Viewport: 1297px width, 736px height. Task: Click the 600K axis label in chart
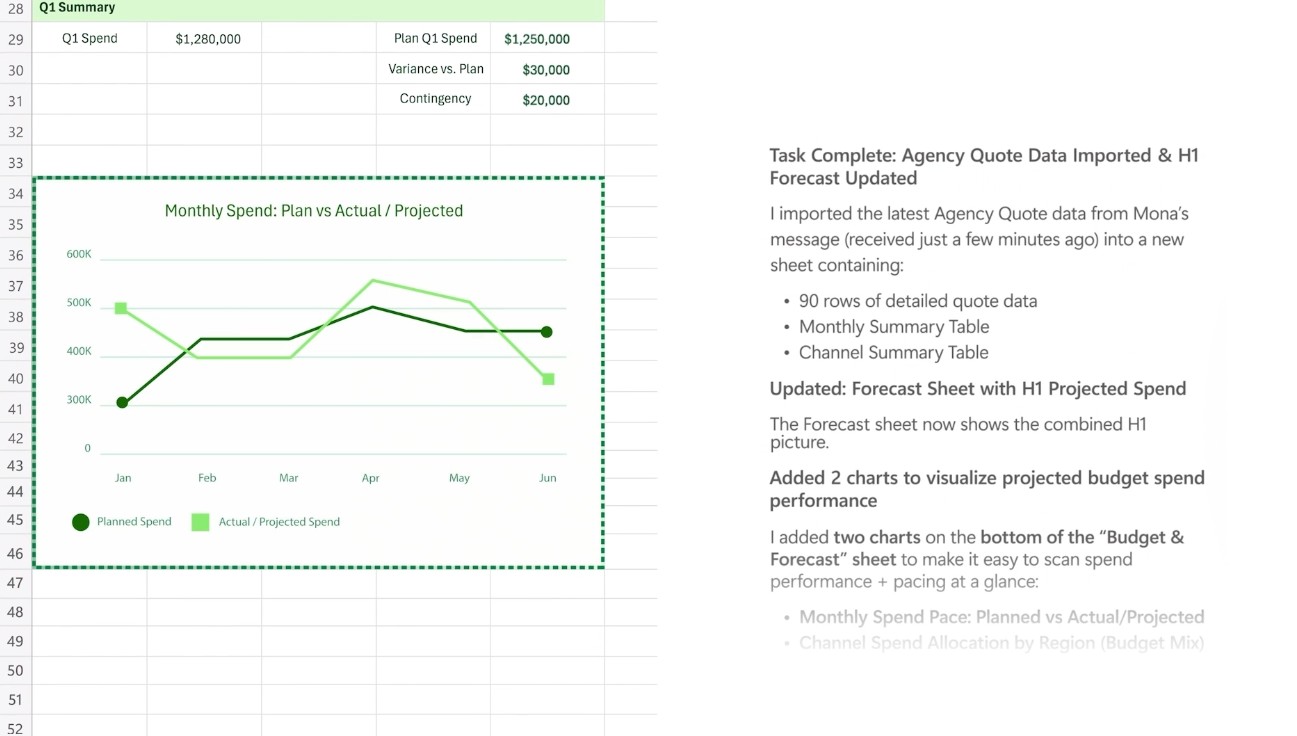79,254
